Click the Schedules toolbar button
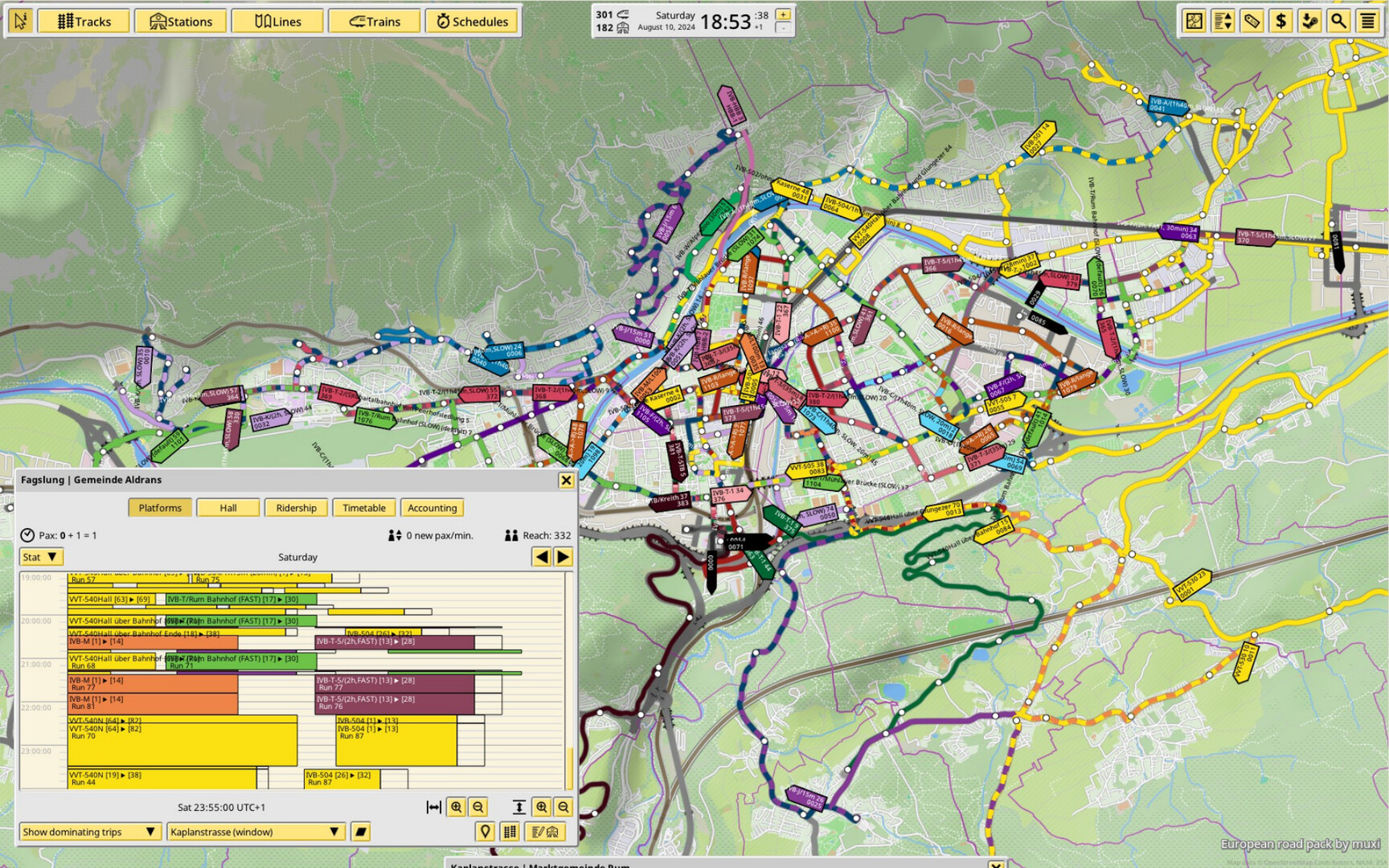This screenshot has width=1389, height=868. pos(472,21)
